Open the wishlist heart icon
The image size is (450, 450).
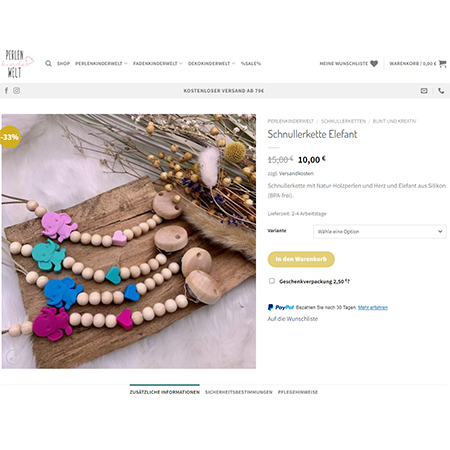click(x=374, y=63)
